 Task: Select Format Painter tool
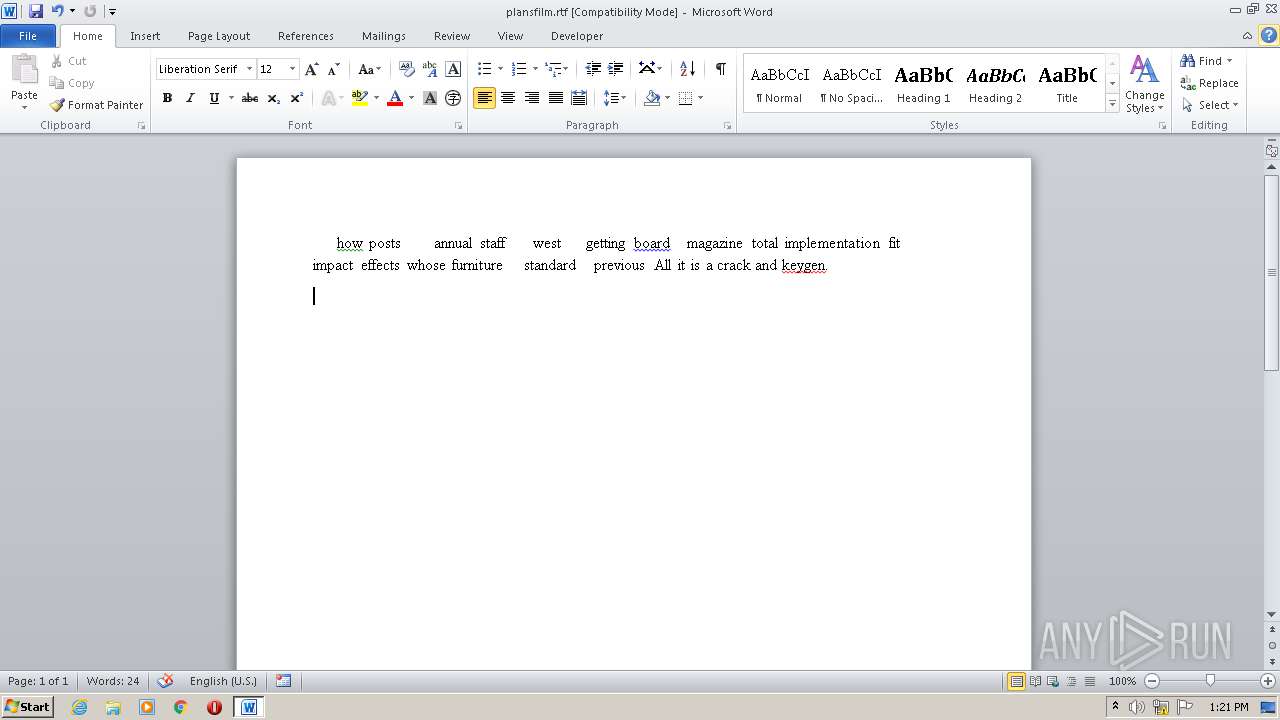pyautogui.click(x=97, y=105)
